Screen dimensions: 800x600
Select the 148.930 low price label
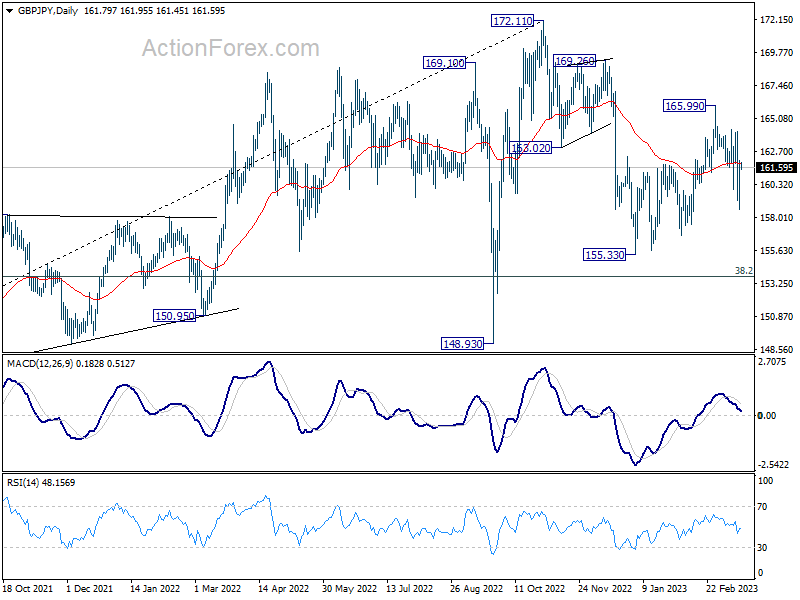(462, 344)
